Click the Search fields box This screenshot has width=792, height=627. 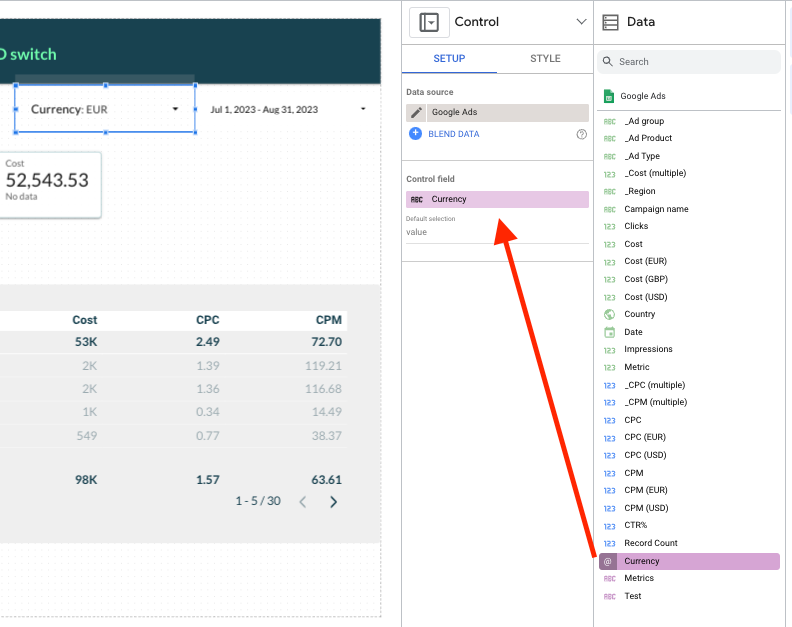click(x=696, y=62)
